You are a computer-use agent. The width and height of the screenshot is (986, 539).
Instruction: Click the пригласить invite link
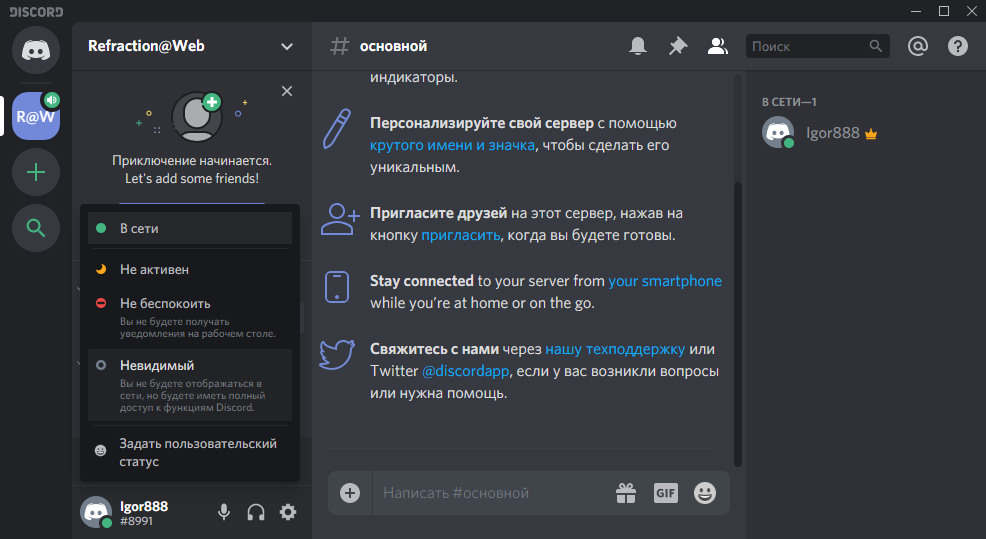point(460,236)
